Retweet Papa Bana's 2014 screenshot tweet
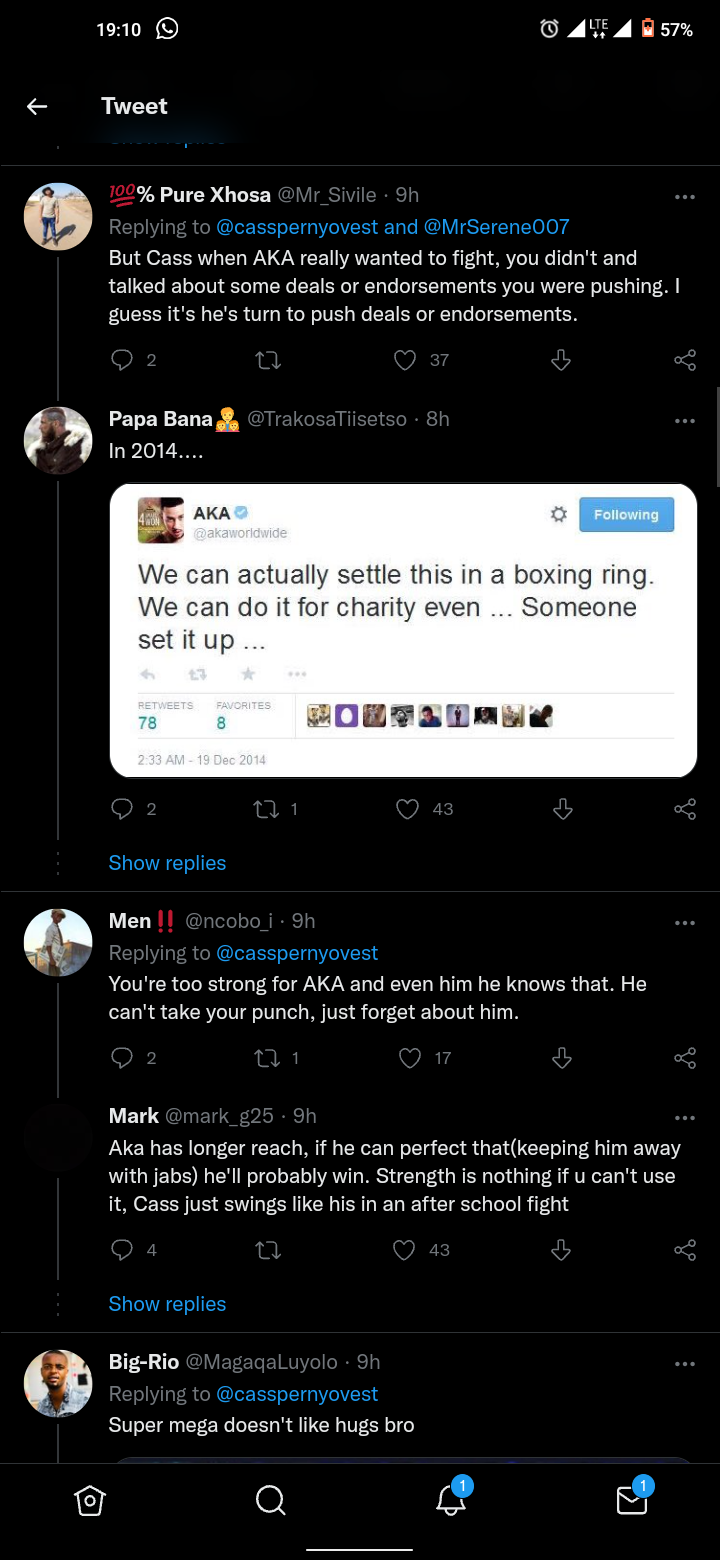This screenshot has width=720, height=1560. pos(267,809)
